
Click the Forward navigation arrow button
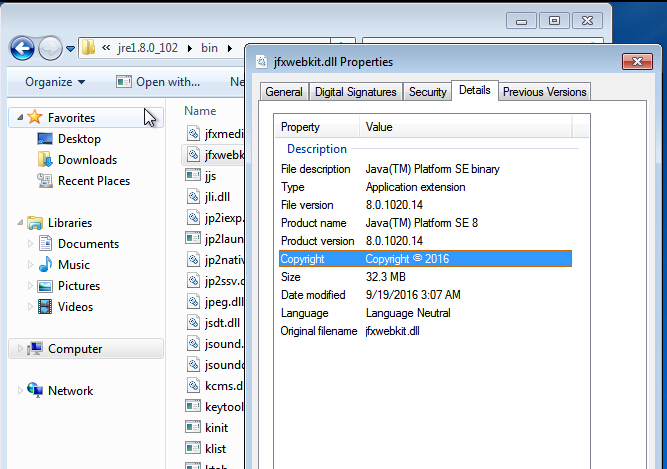50,48
